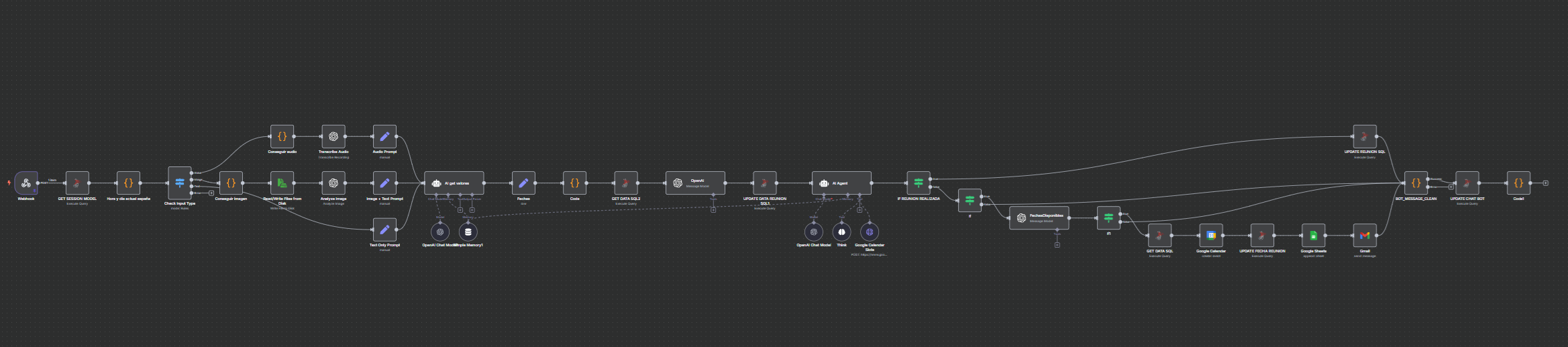1568x347 pixels.
Task: Select the UPDATE CHAT BOT query node
Action: point(1467,183)
